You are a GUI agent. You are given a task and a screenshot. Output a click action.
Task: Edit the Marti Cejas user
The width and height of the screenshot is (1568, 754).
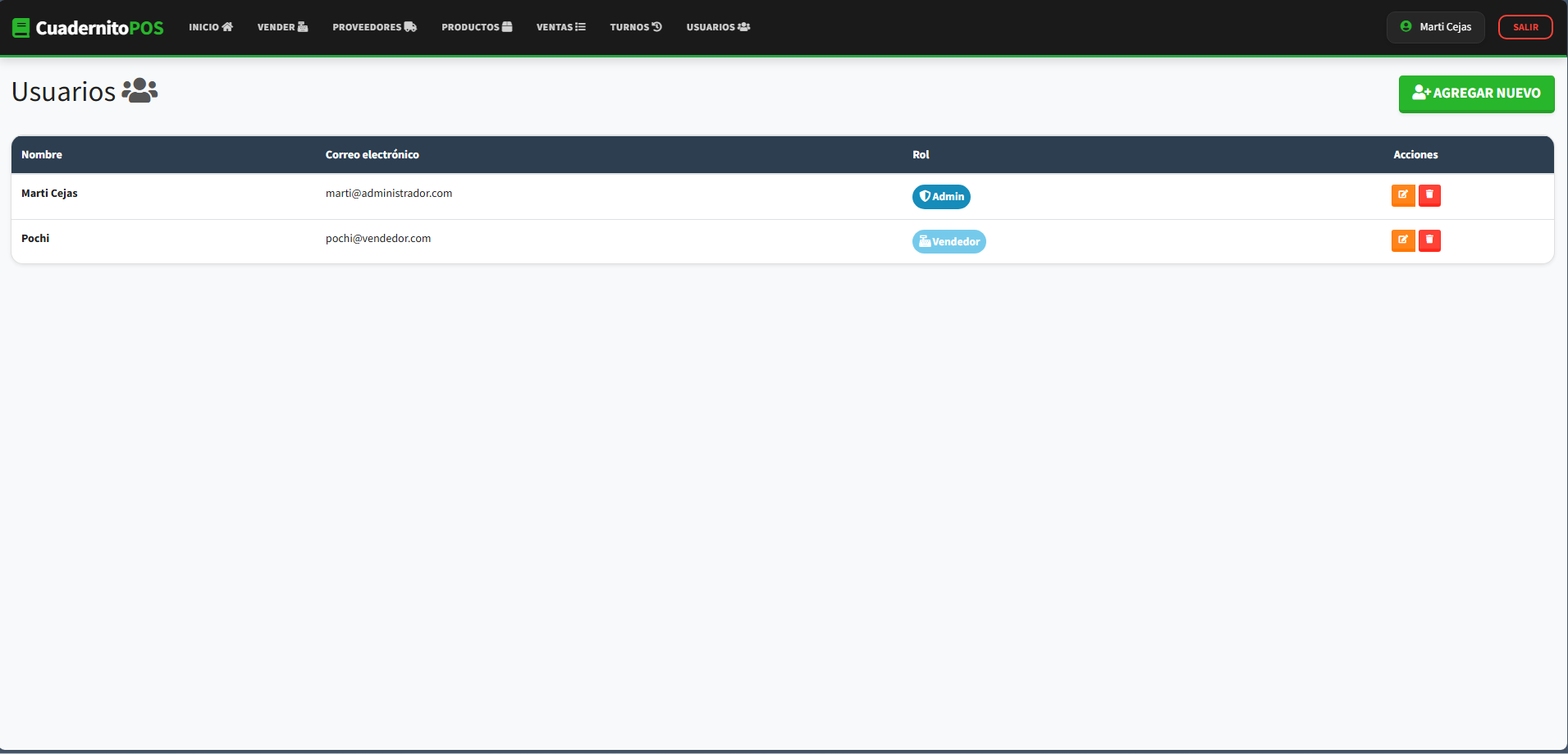1403,195
